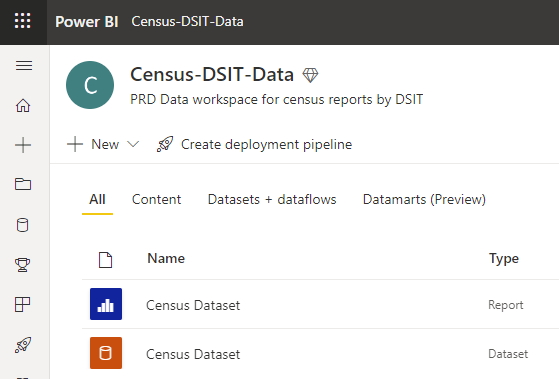Click the Census-DSIT-Data workspace avatar
This screenshot has height=379, width=559.
click(x=90, y=85)
